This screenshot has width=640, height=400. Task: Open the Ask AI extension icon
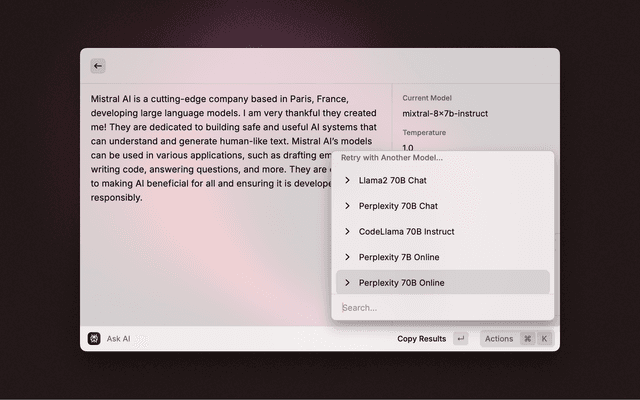pos(94,338)
